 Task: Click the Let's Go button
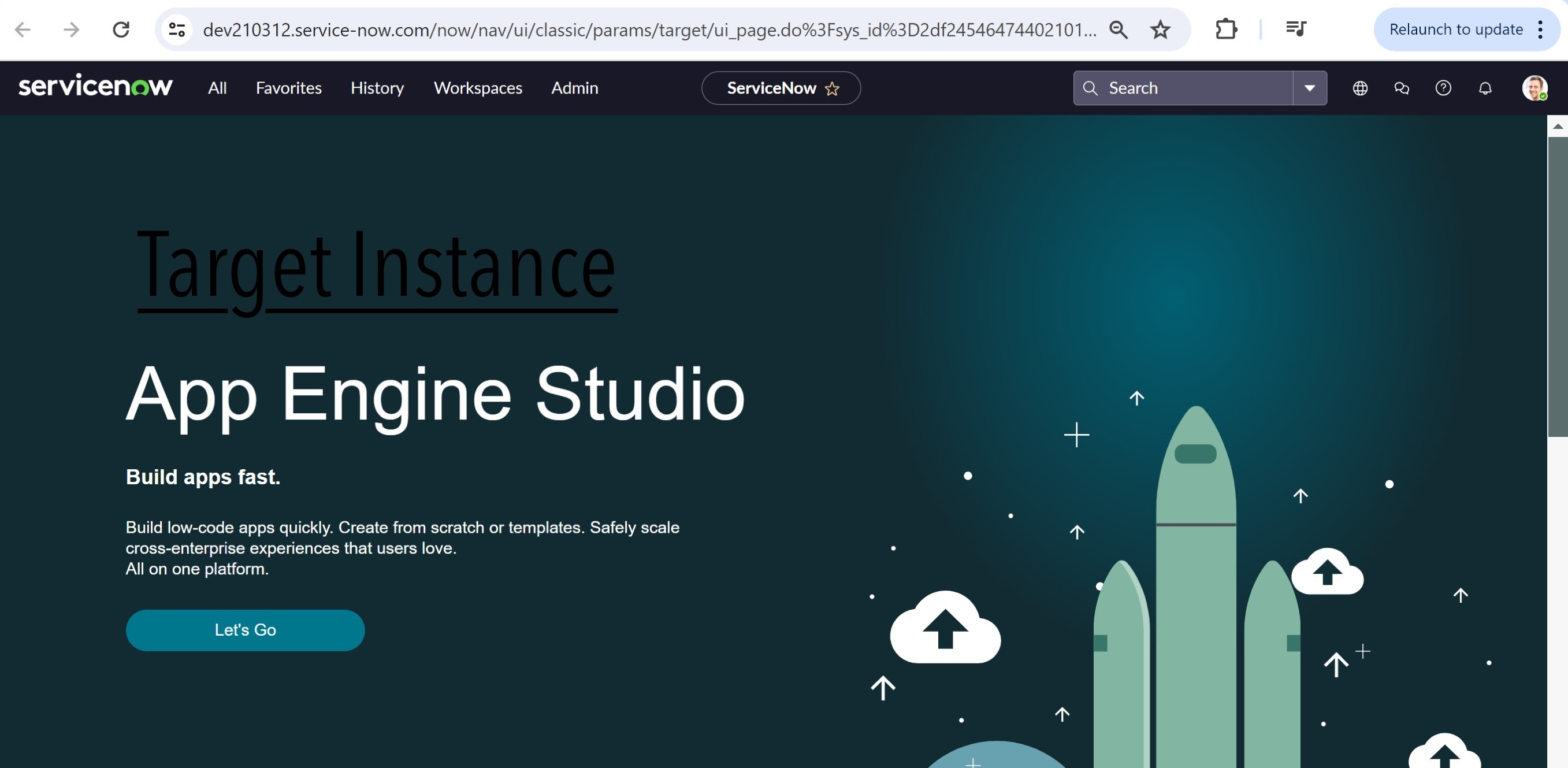point(246,630)
